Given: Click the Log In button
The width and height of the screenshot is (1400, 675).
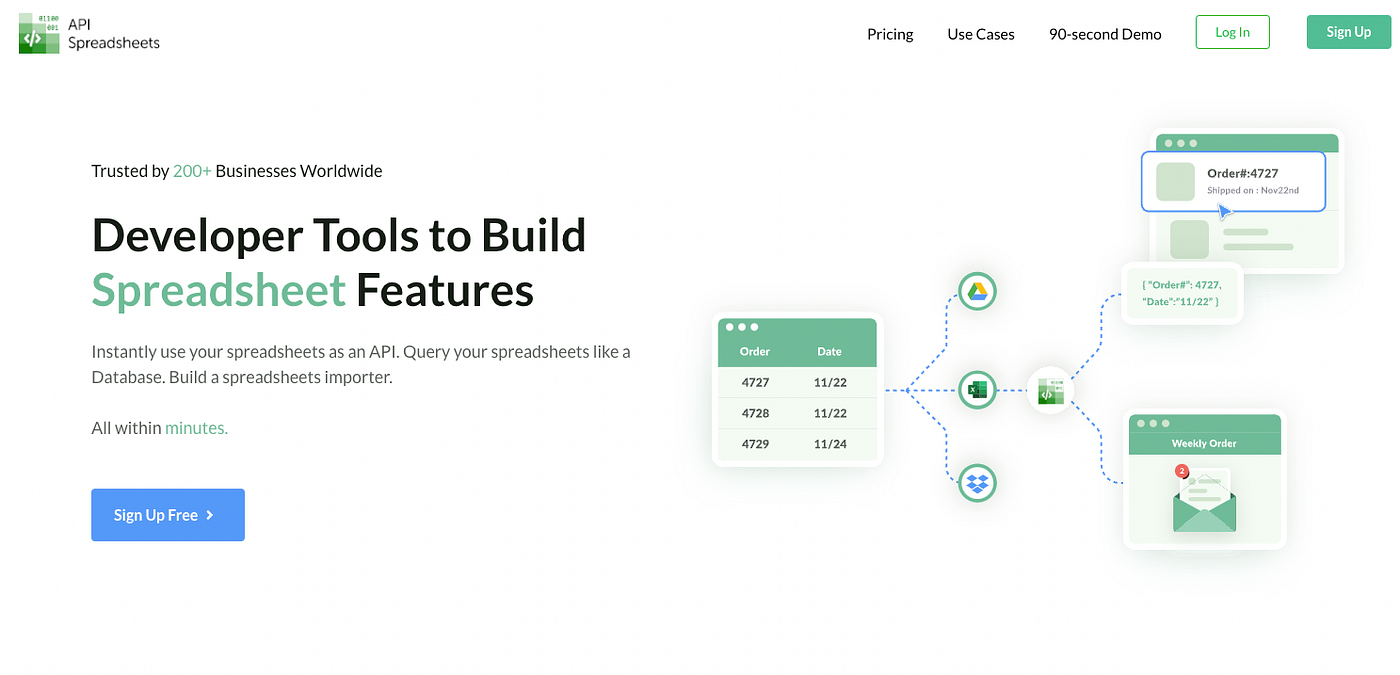Looking at the screenshot, I should click(x=1232, y=32).
